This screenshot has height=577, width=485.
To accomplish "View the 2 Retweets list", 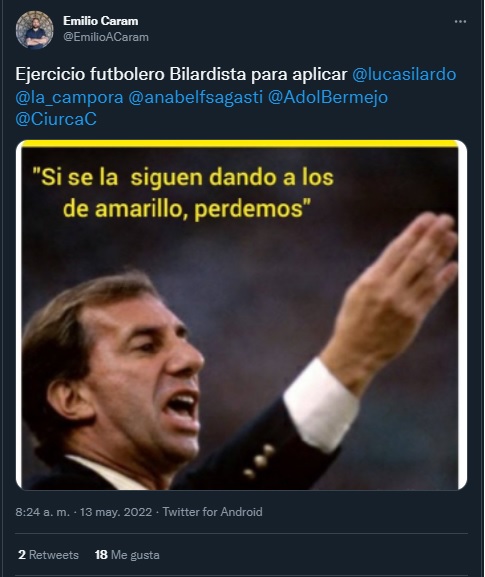I will click(x=48, y=555).
